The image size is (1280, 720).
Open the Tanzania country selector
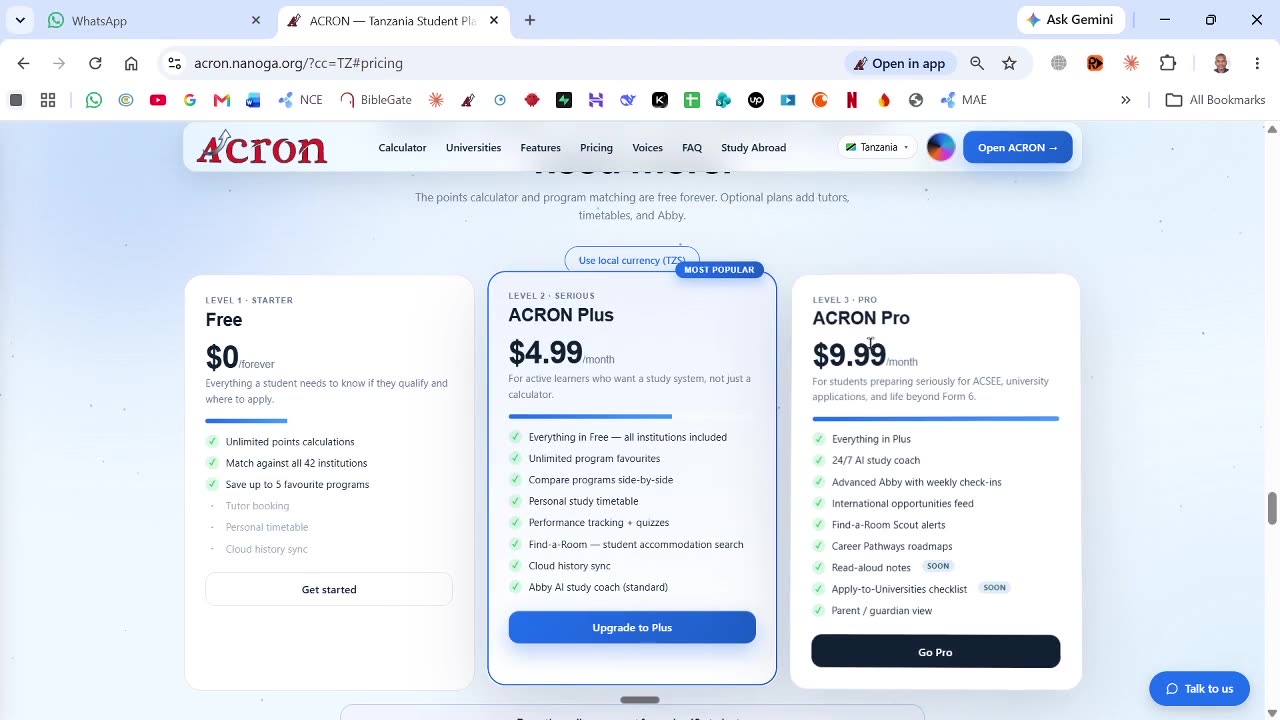pos(877,147)
